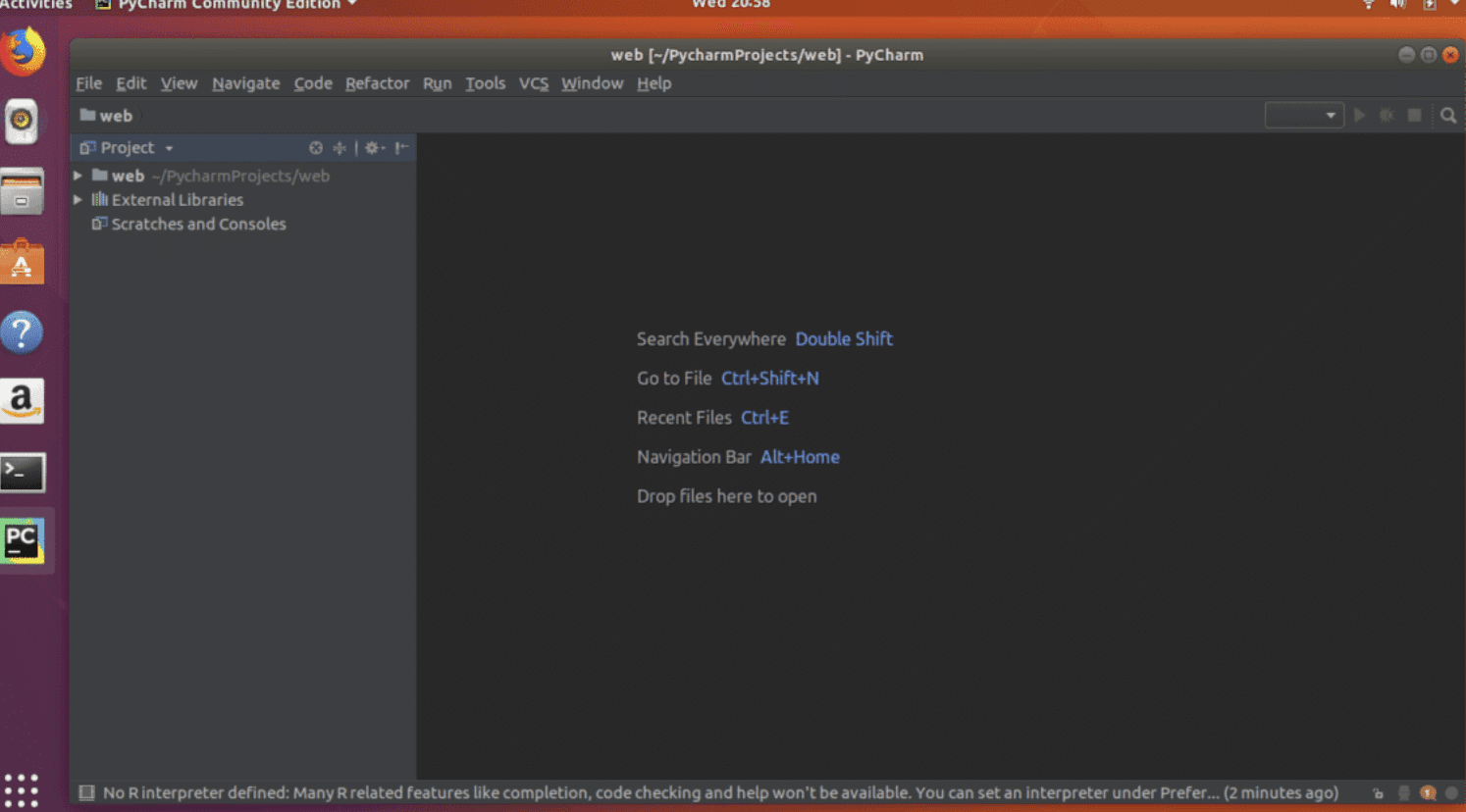1466x812 pixels.
Task: Open the VCS menu
Action: [x=533, y=83]
